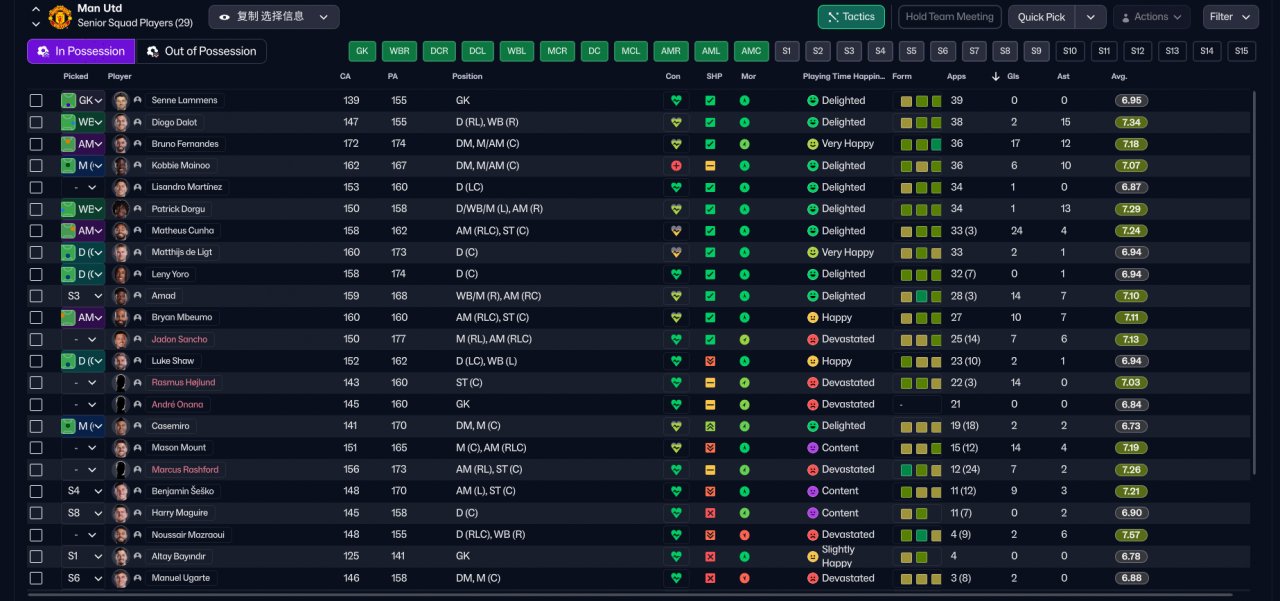Click Luke Shaw's low sharpness icon
The height and width of the screenshot is (601, 1280).
click(710, 361)
